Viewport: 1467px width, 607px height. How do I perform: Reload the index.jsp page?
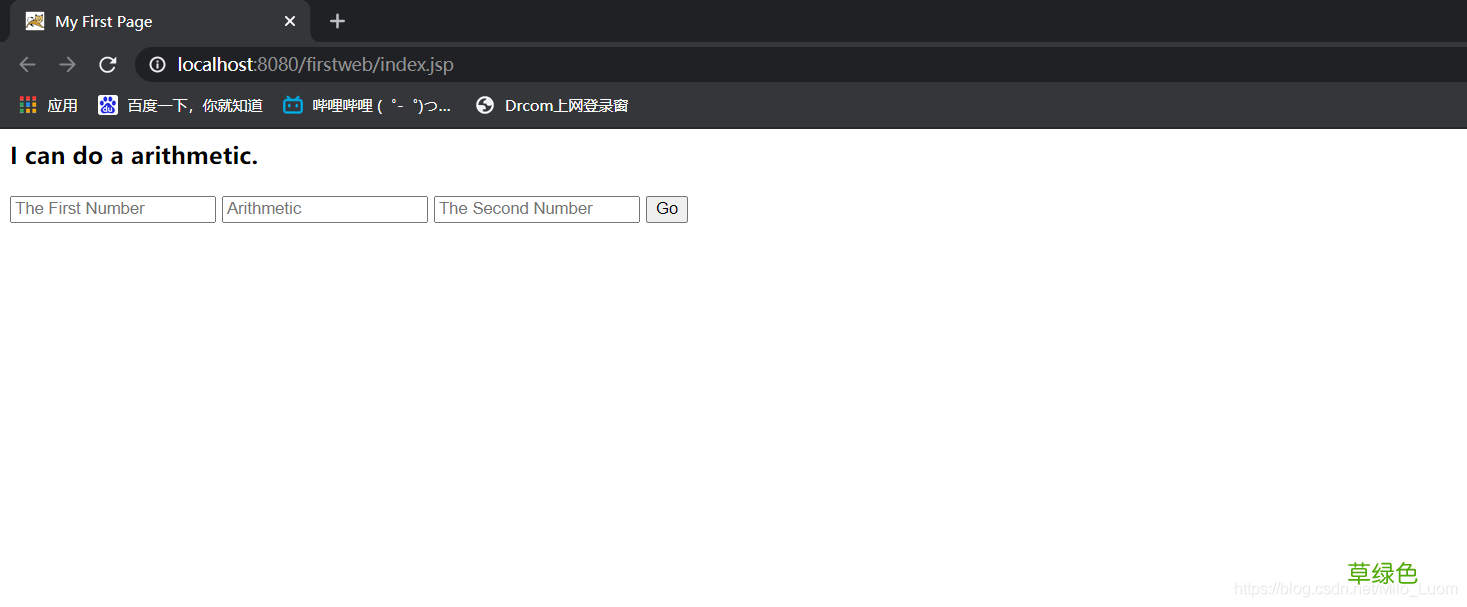click(x=108, y=65)
